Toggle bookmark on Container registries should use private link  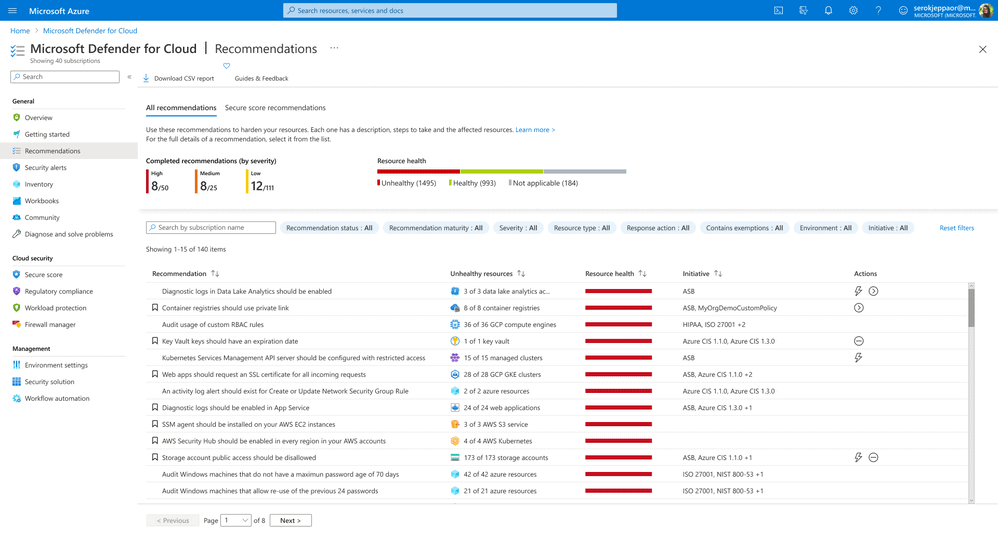point(155,308)
